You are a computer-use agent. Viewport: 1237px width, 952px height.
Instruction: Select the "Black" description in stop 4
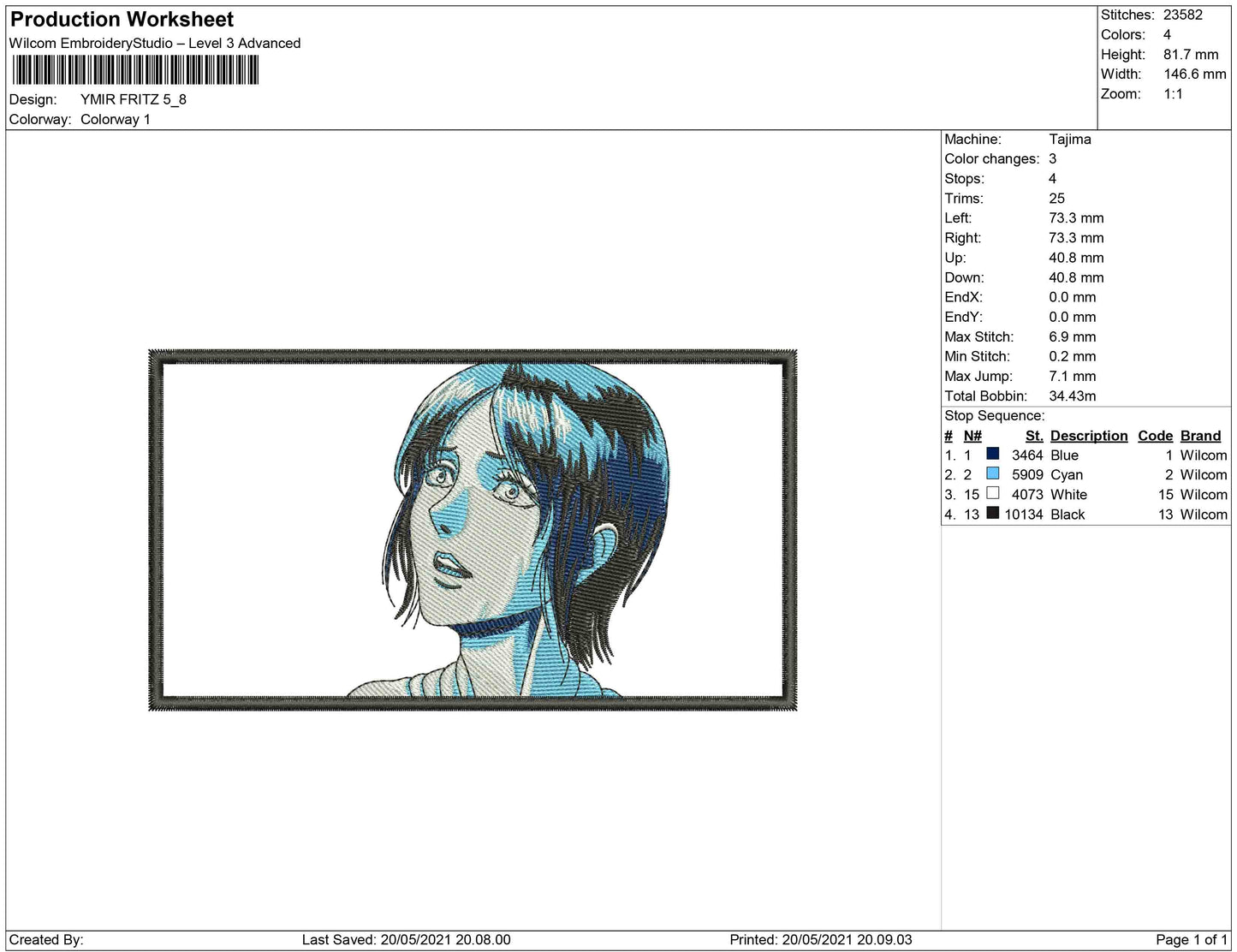pos(1068,514)
